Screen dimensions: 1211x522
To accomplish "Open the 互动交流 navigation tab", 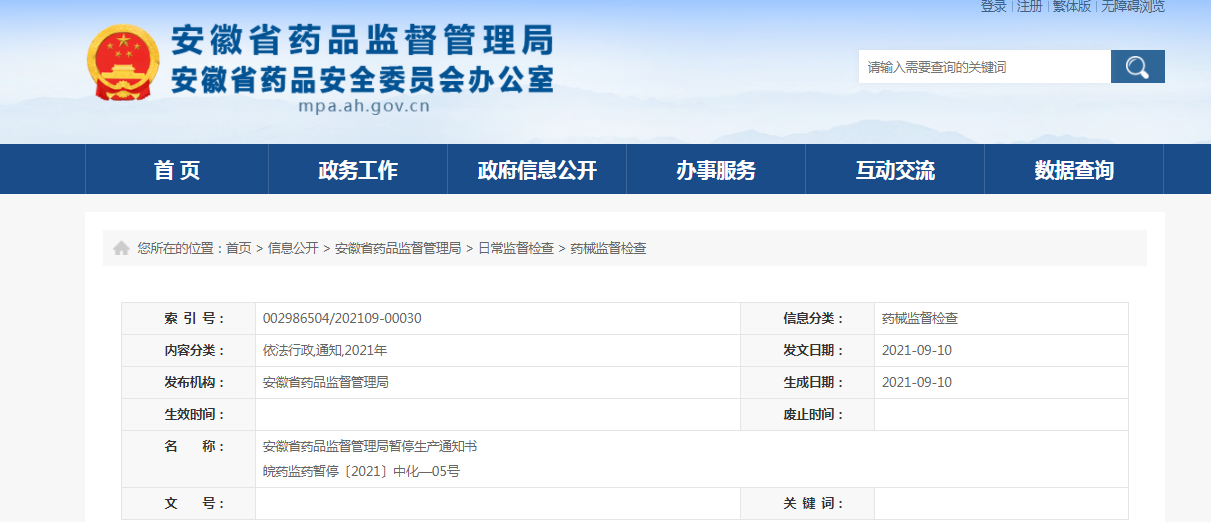I will 895,170.
